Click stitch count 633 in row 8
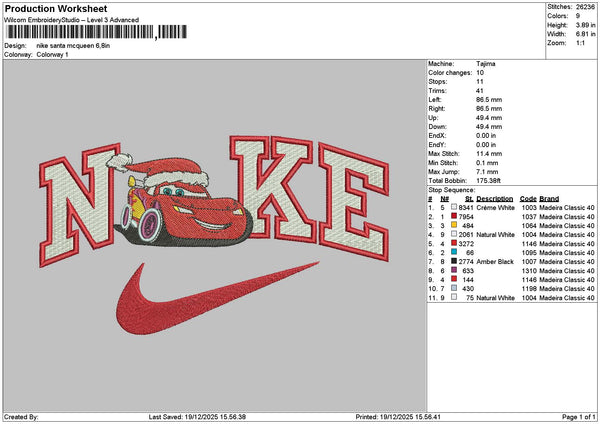Screen dimensions: 600x424 pos(468,271)
